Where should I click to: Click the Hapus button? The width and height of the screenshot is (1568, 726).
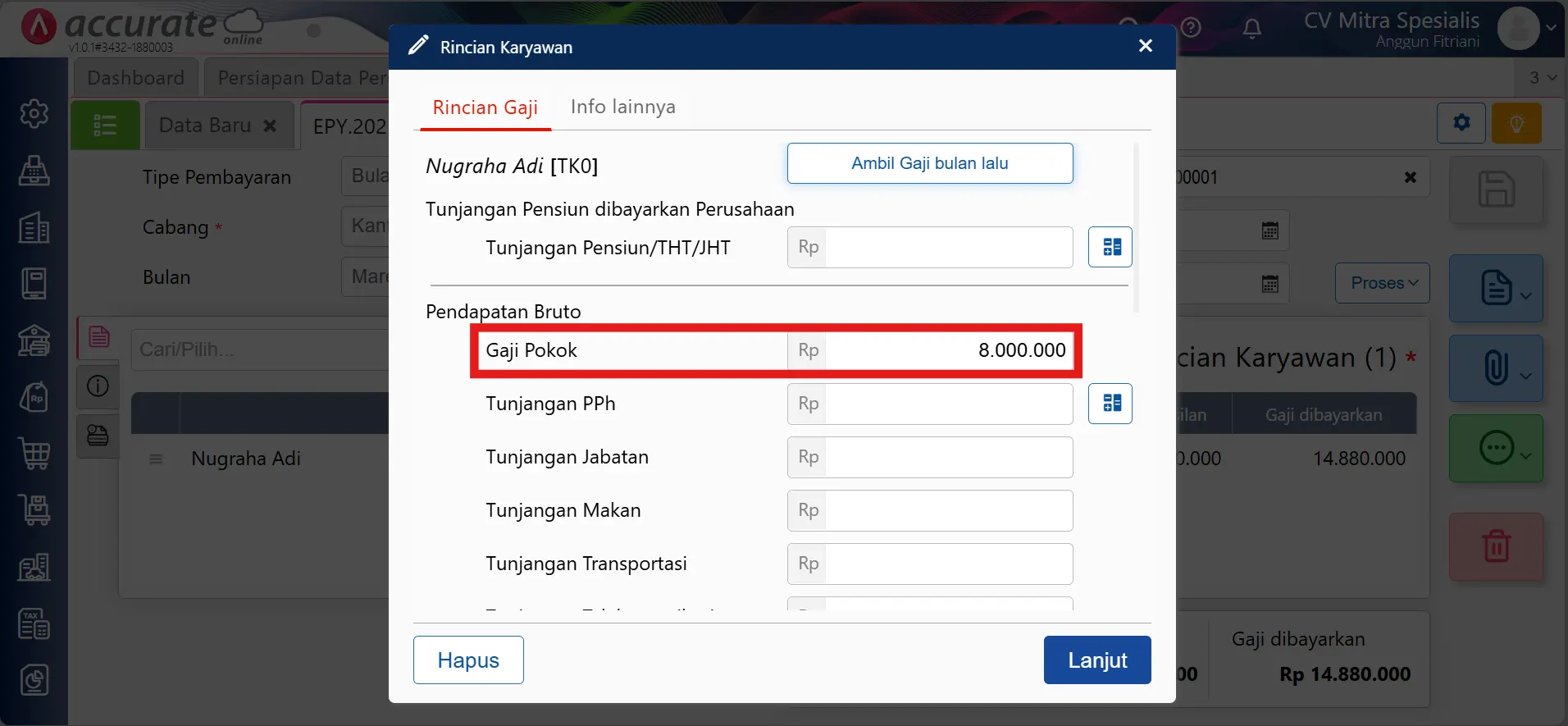(468, 660)
